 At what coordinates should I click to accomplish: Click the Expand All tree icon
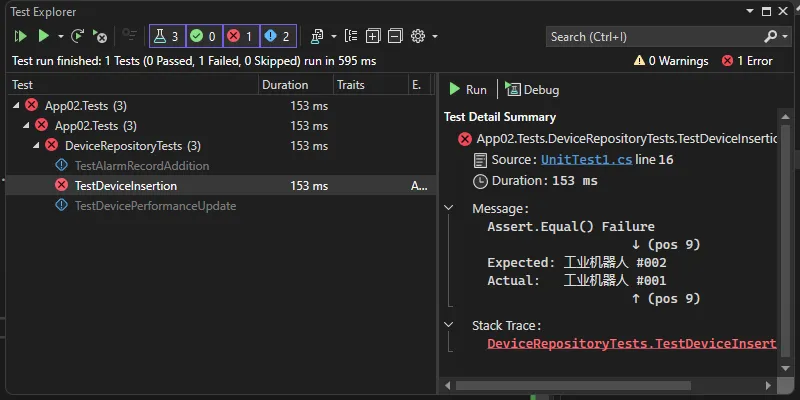(x=373, y=36)
